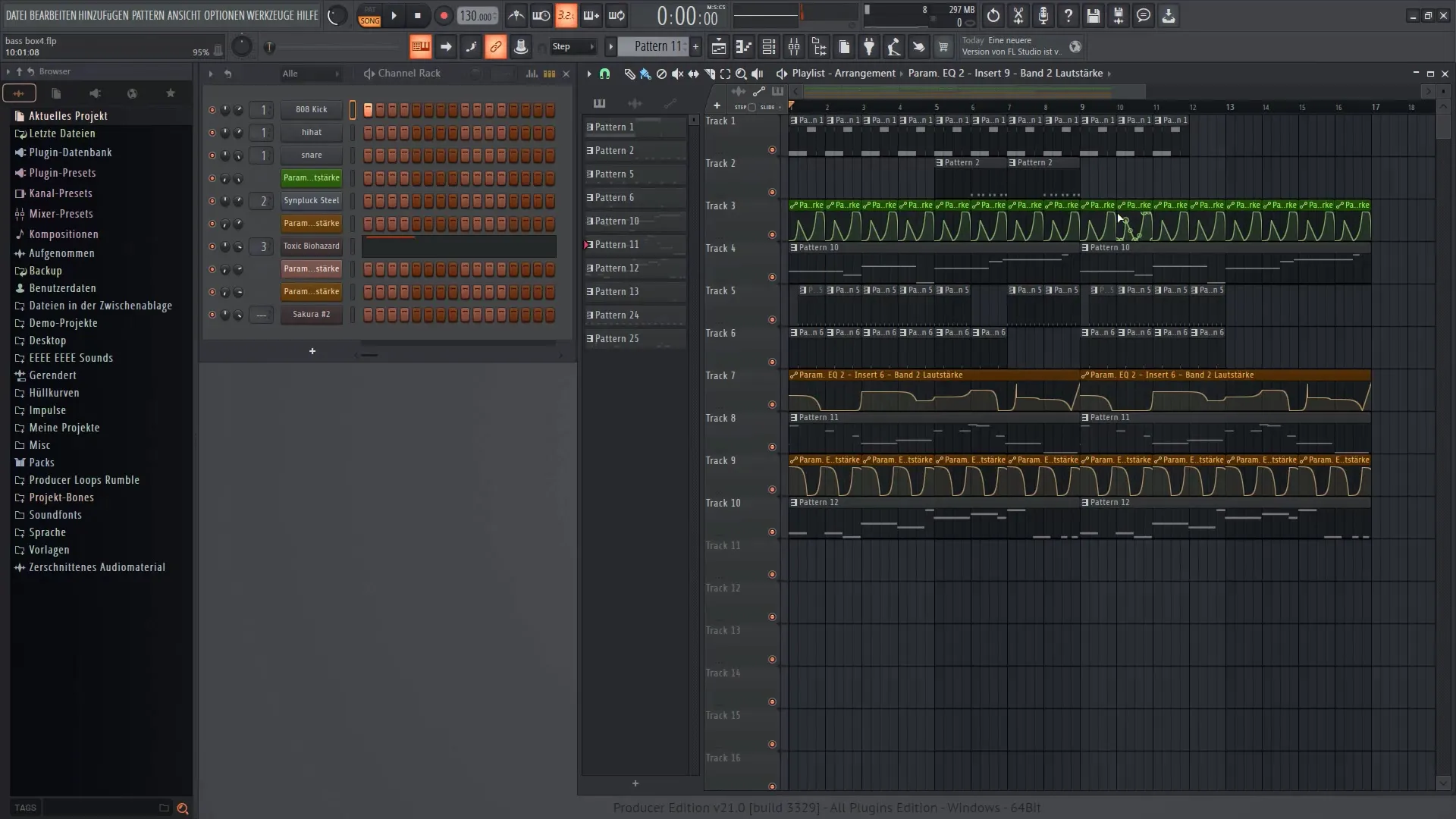Toggle the playlist snap magnet icon
This screenshot has width=1456, height=819.
click(x=604, y=74)
